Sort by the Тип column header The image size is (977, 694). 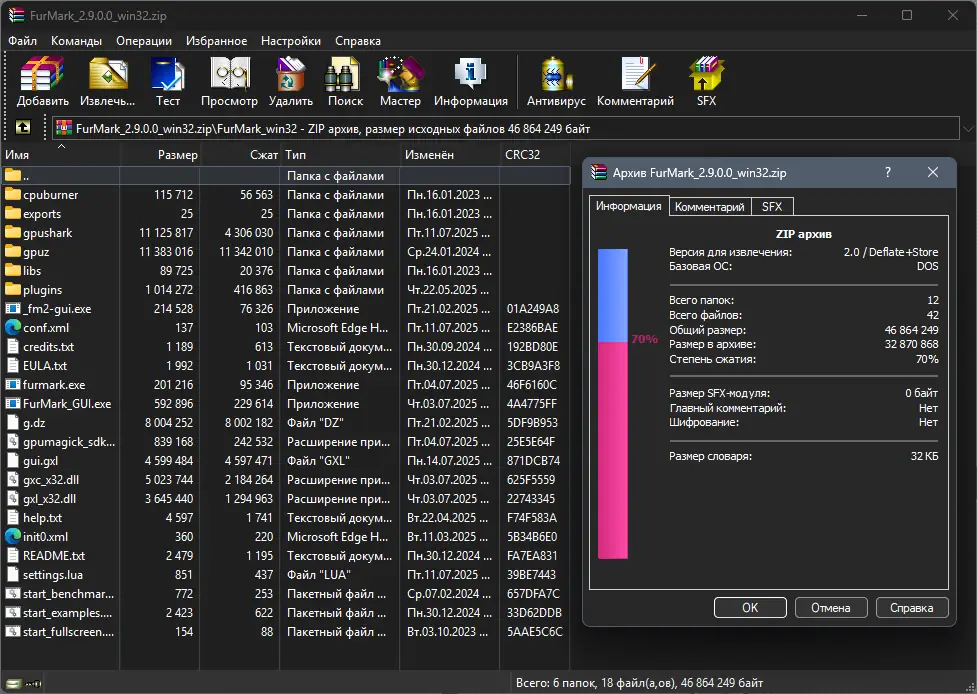(340, 154)
